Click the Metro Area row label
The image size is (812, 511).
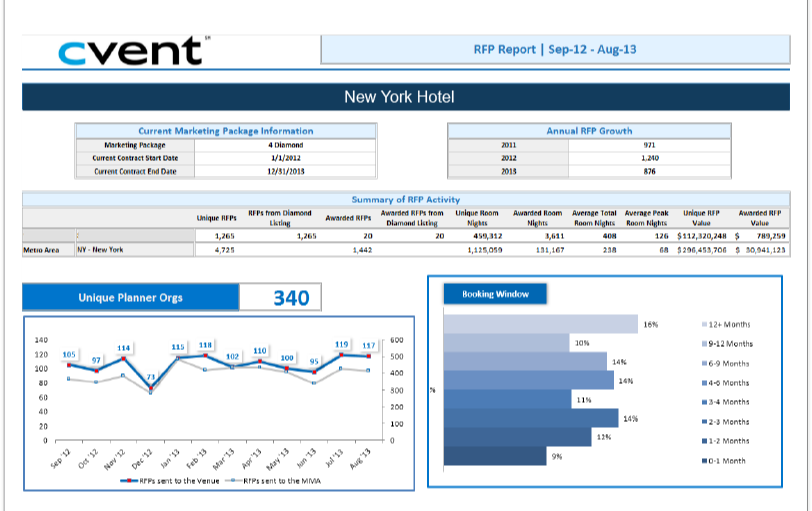pos(41,250)
